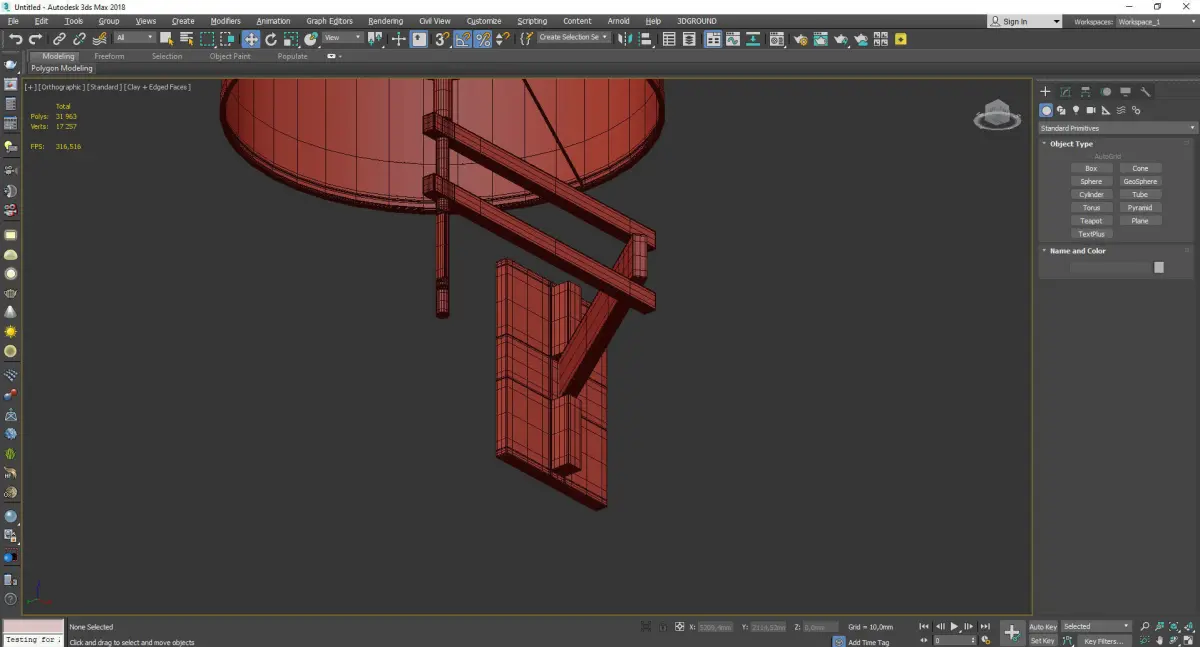Activate the Rotate tool

click(x=271, y=39)
